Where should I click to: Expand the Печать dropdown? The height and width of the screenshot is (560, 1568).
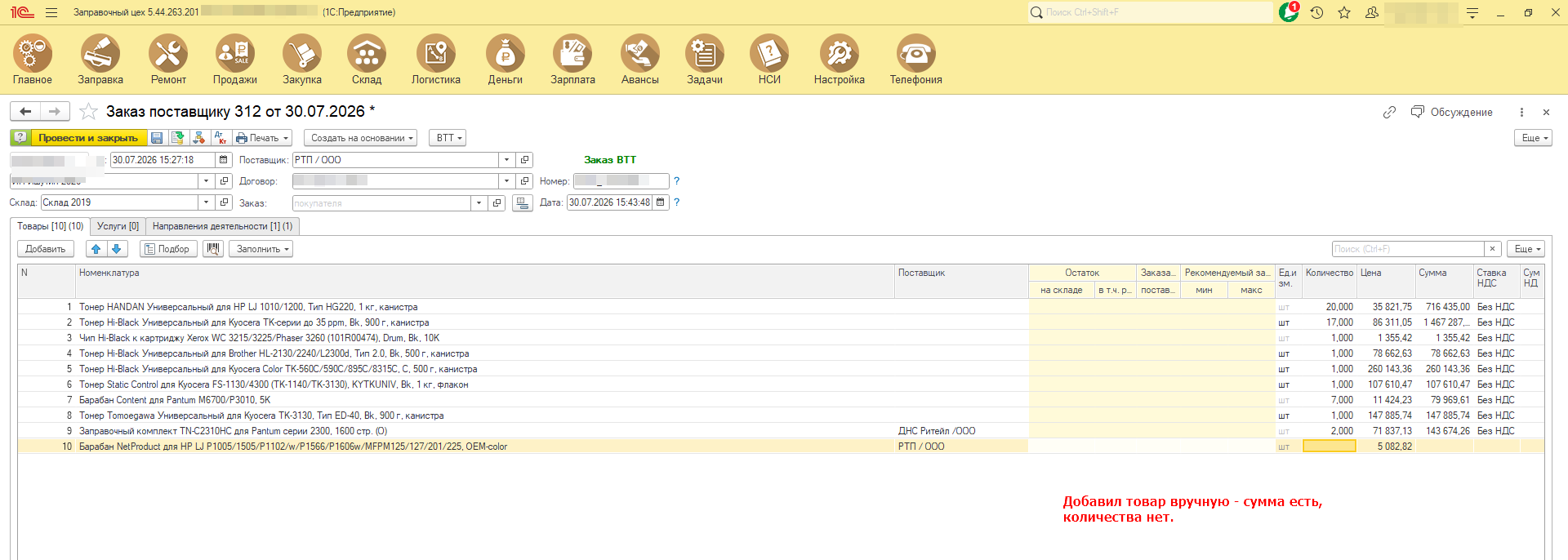coord(262,138)
